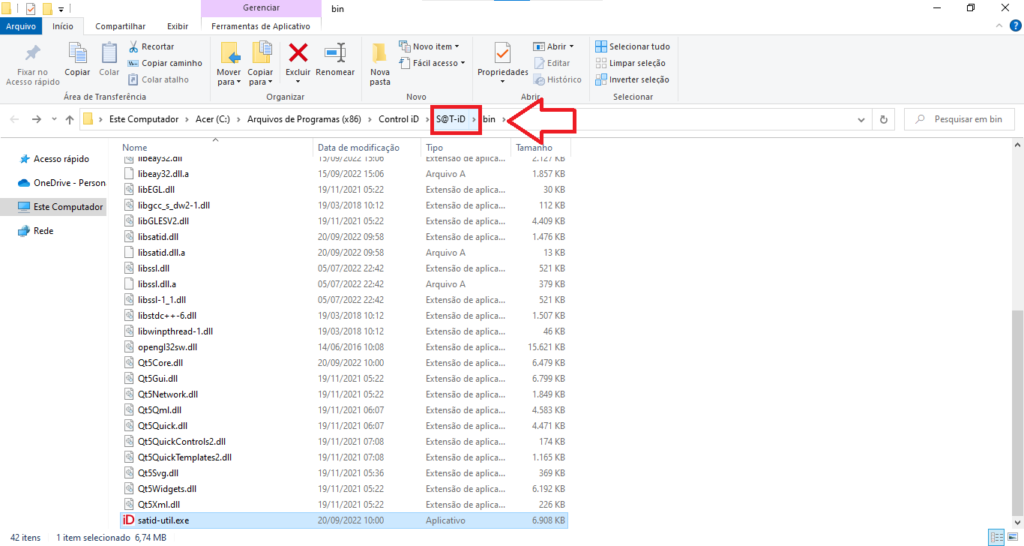Click the Nova pasta folder icon
The image size is (1024, 546).
pos(380,56)
